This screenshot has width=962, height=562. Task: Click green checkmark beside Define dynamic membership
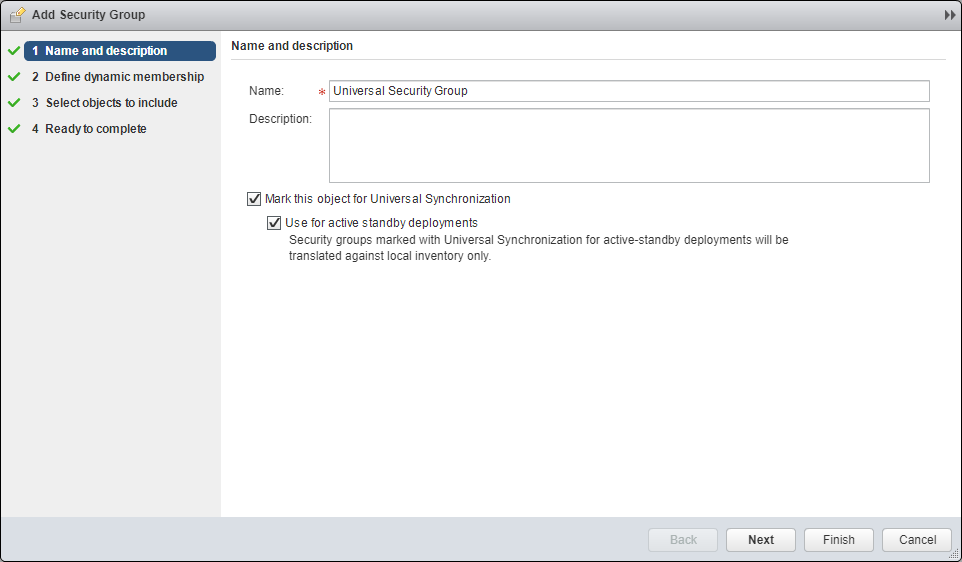click(14, 77)
